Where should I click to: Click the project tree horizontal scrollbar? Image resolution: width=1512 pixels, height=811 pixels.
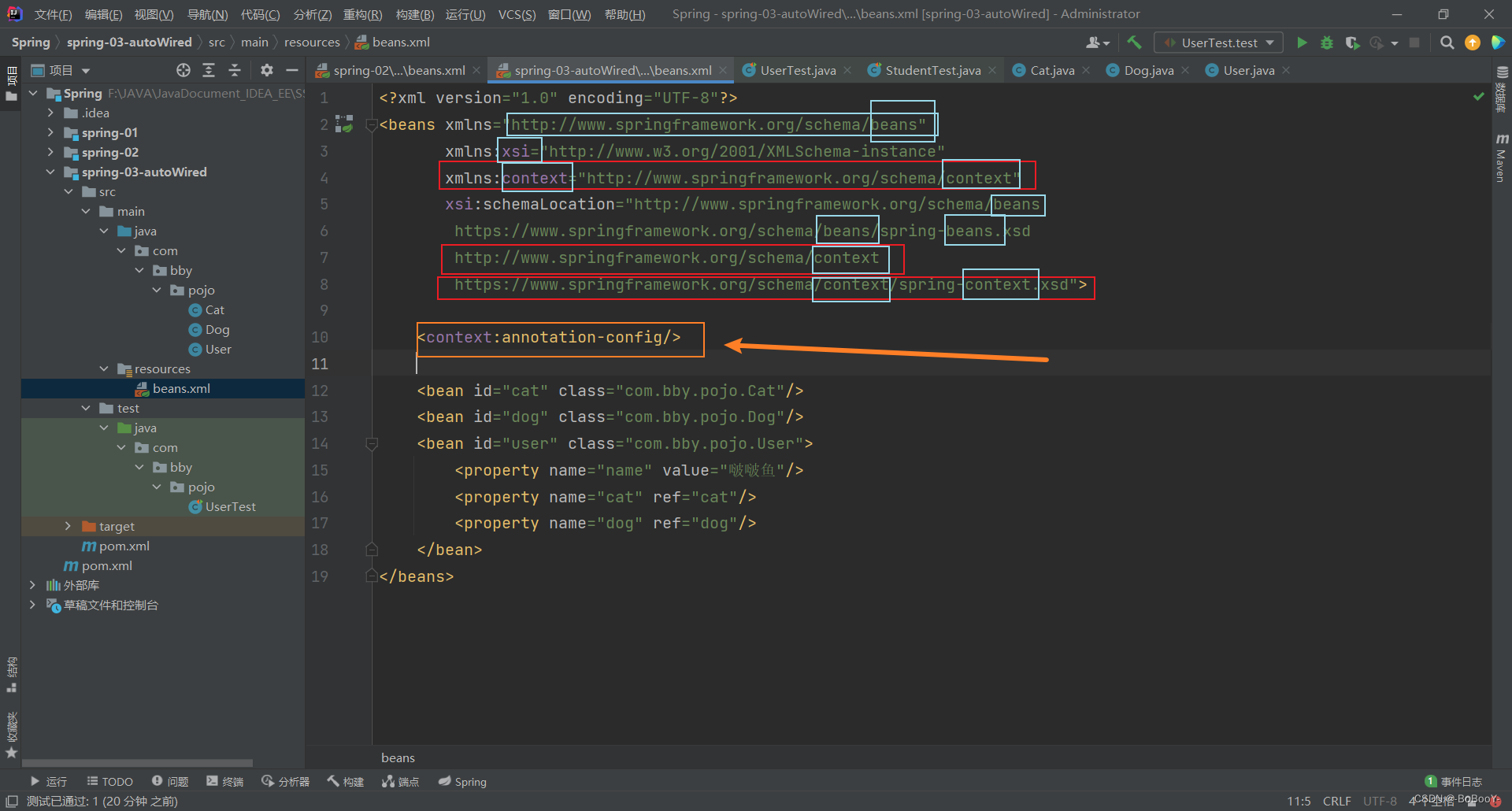coord(137,763)
